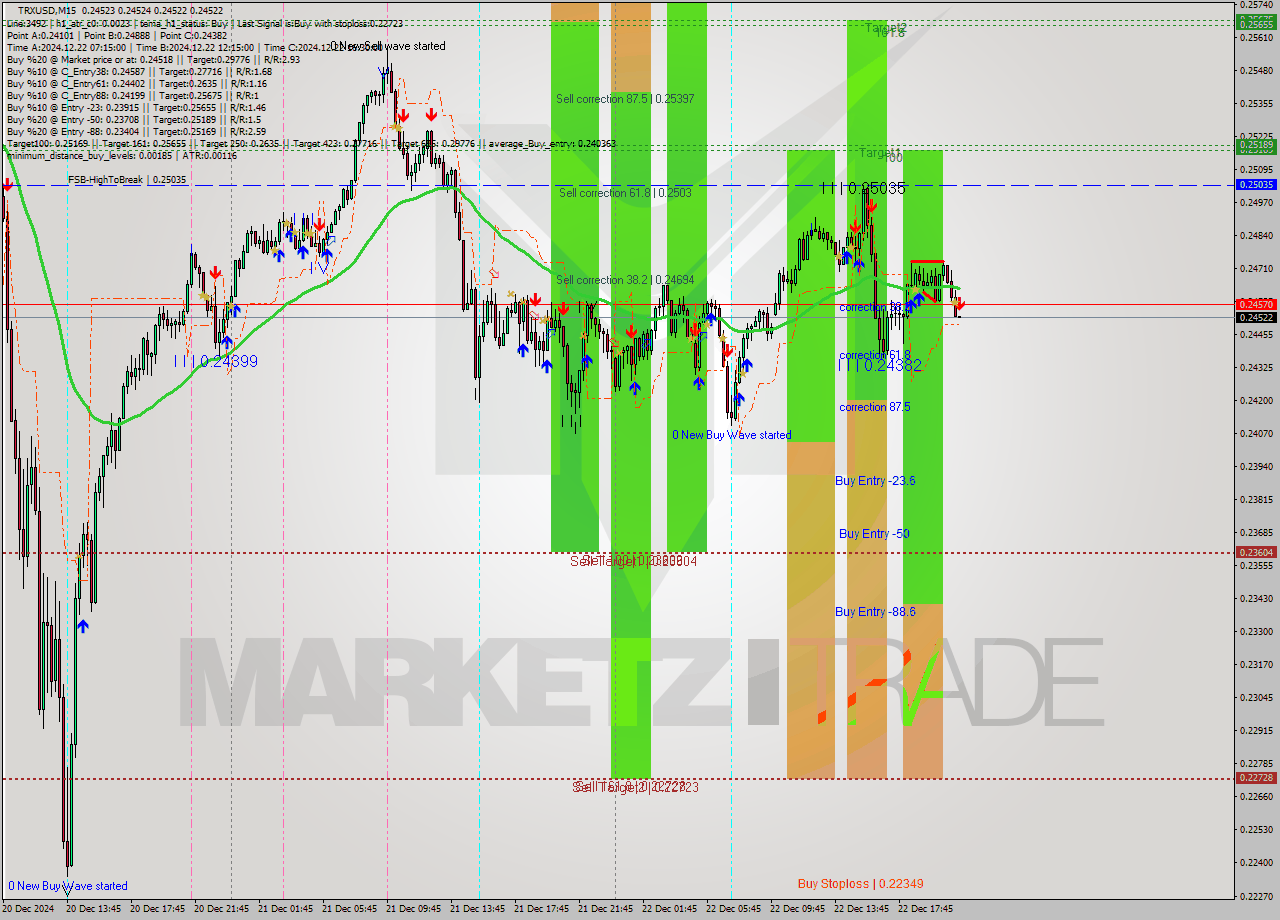This screenshot has height=920, width=1280.
Task: Click the 0 New Sell wave started label
Action: pos(388,46)
